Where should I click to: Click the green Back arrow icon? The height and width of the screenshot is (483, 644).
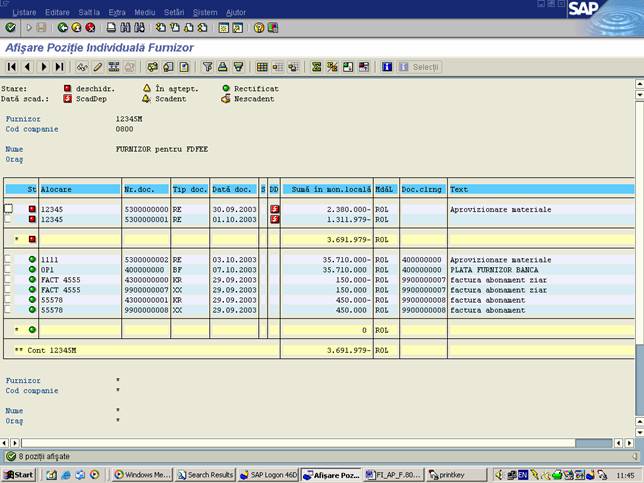click(63, 27)
